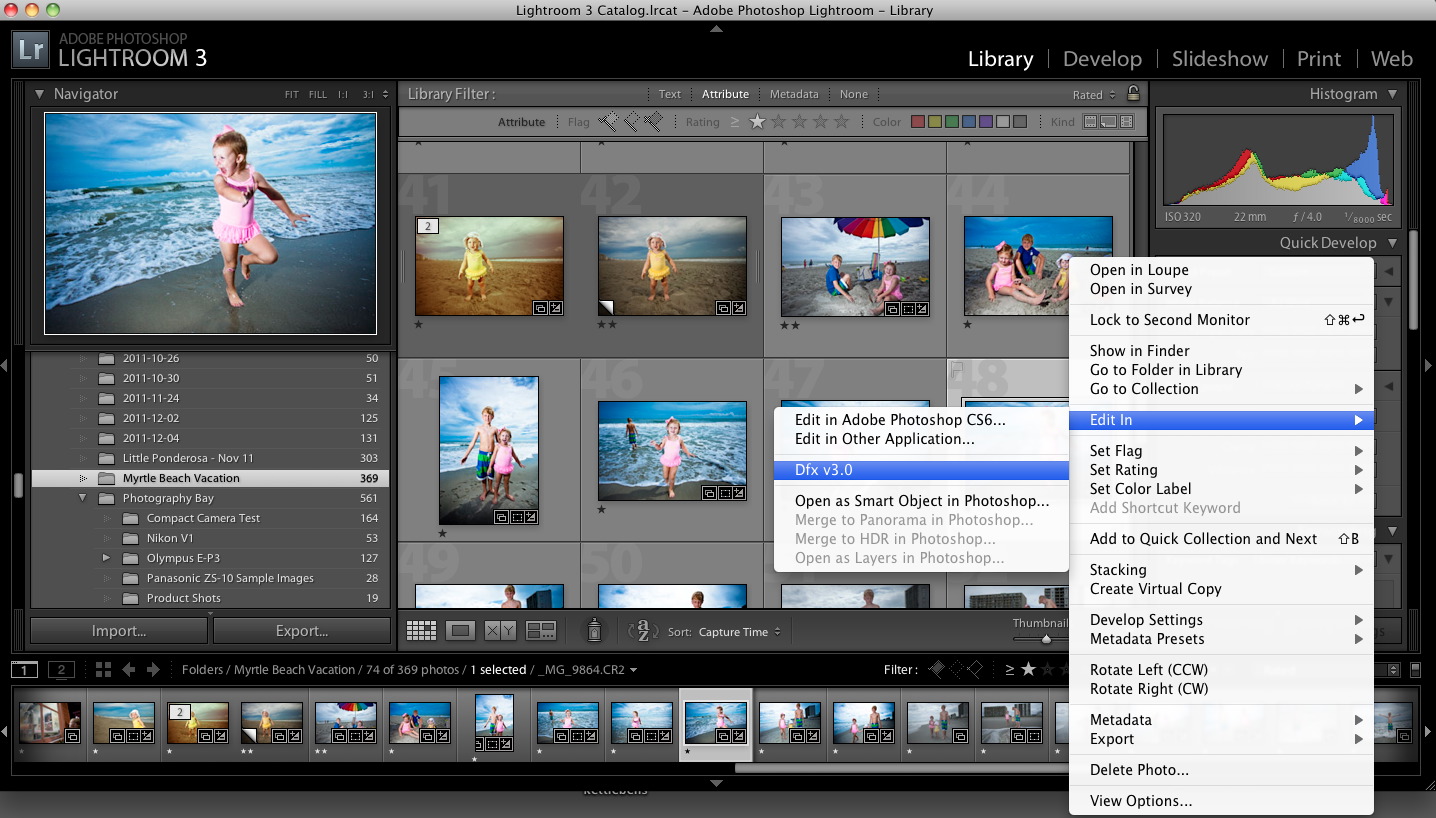The width and height of the screenshot is (1436, 818).
Task: Enable the picked flag filter
Action: [x=608, y=120]
